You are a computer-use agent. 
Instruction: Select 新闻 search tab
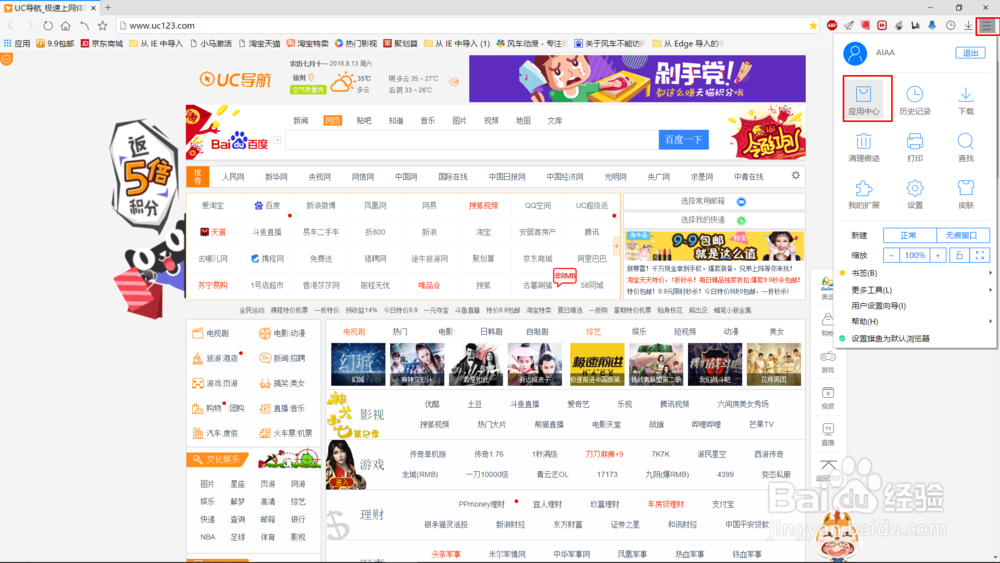[x=300, y=121]
